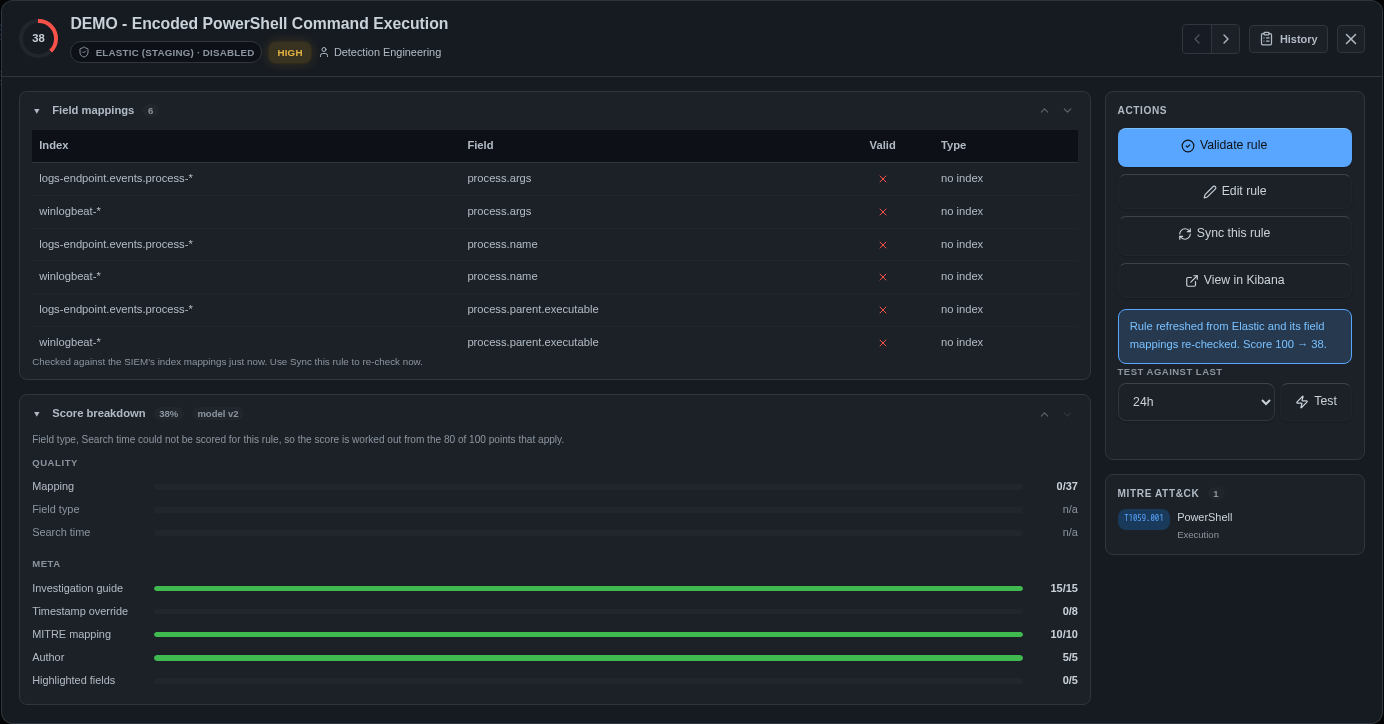The width and height of the screenshot is (1384, 724).
Task: Run the Test button
Action: point(1316,402)
